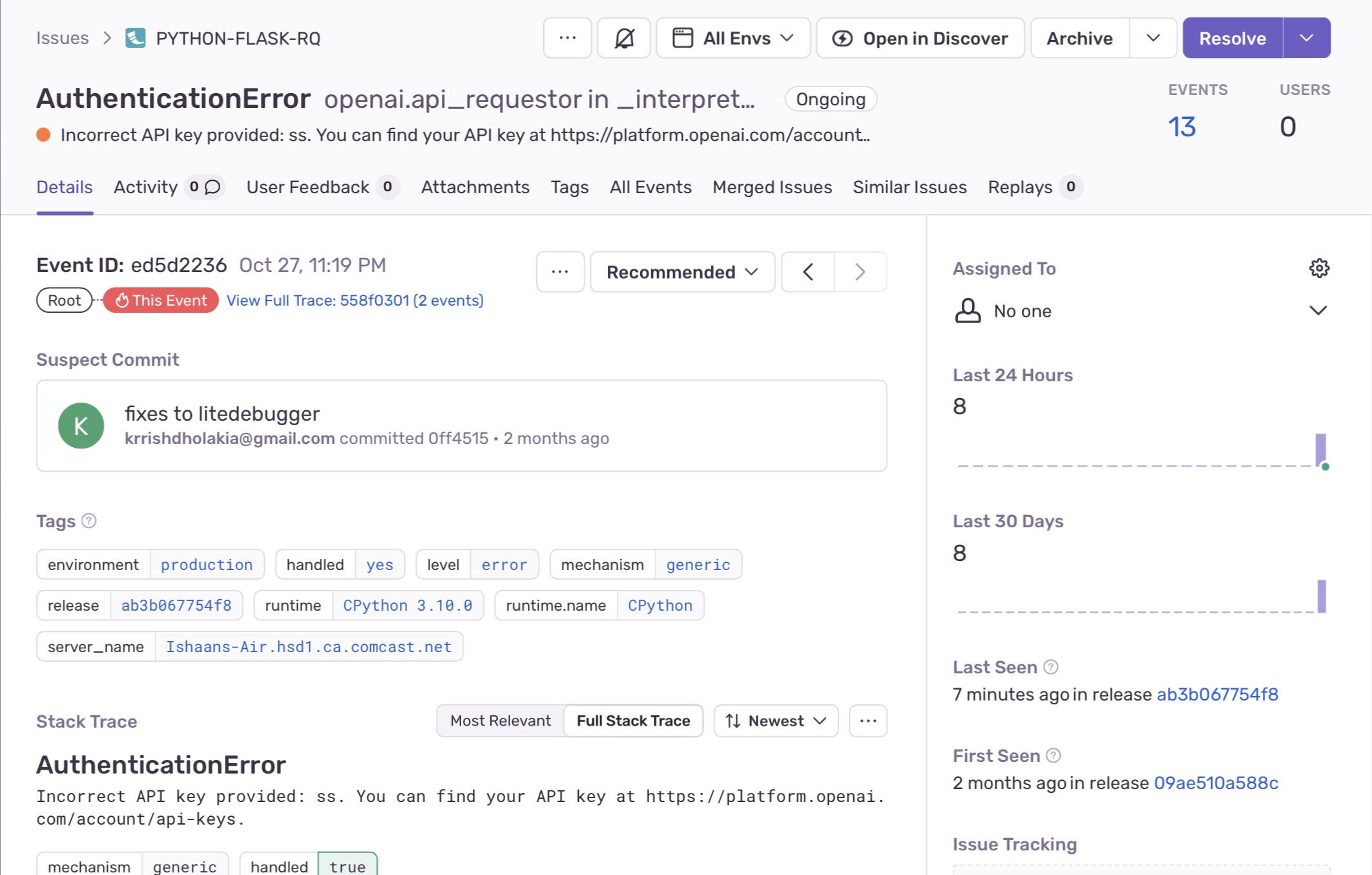The height and width of the screenshot is (875, 1372).
Task: Switch to the Activity tab
Action: [145, 187]
